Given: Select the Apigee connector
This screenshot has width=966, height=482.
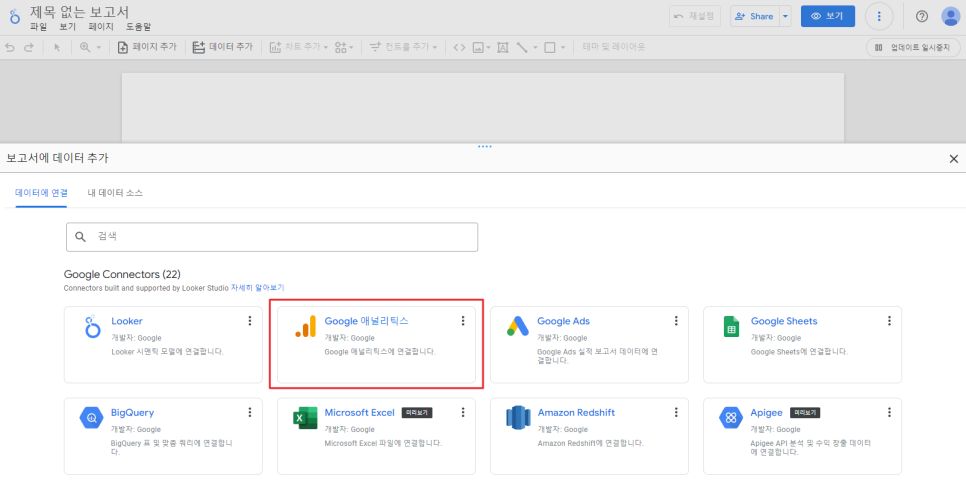Looking at the screenshot, I should [803, 436].
